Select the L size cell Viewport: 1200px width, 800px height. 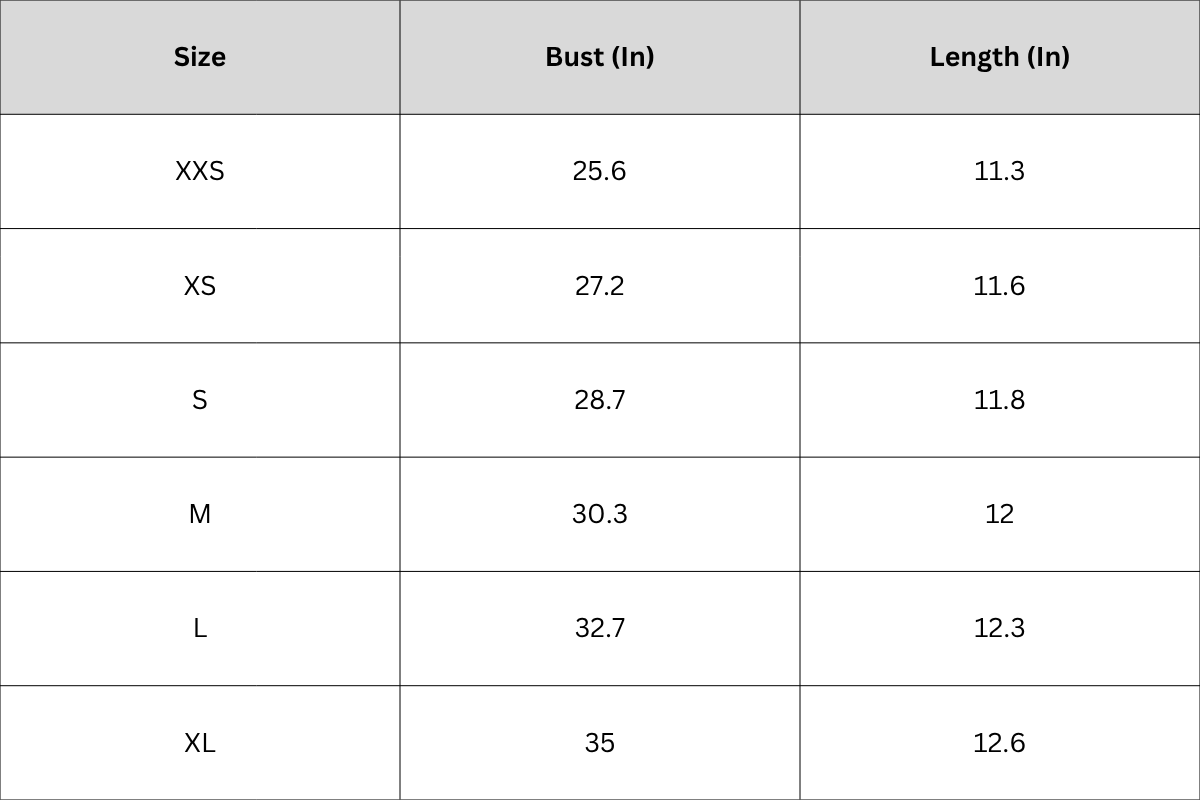pos(200,628)
